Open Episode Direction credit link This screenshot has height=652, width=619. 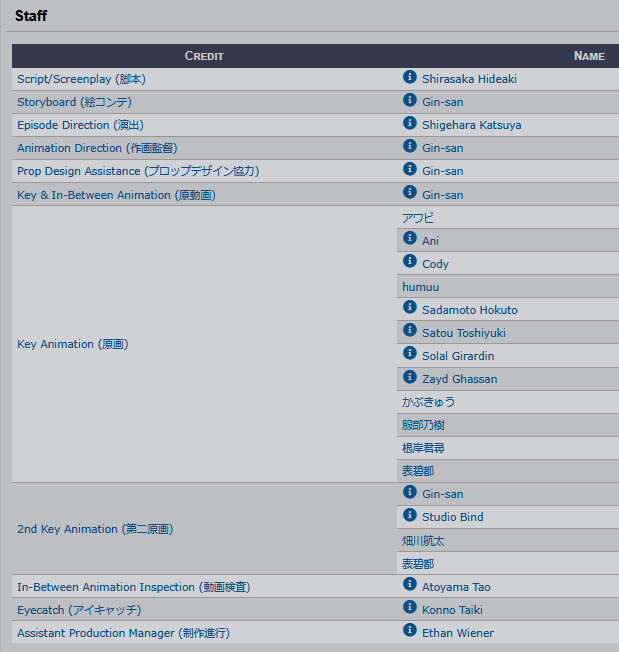tap(80, 125)
